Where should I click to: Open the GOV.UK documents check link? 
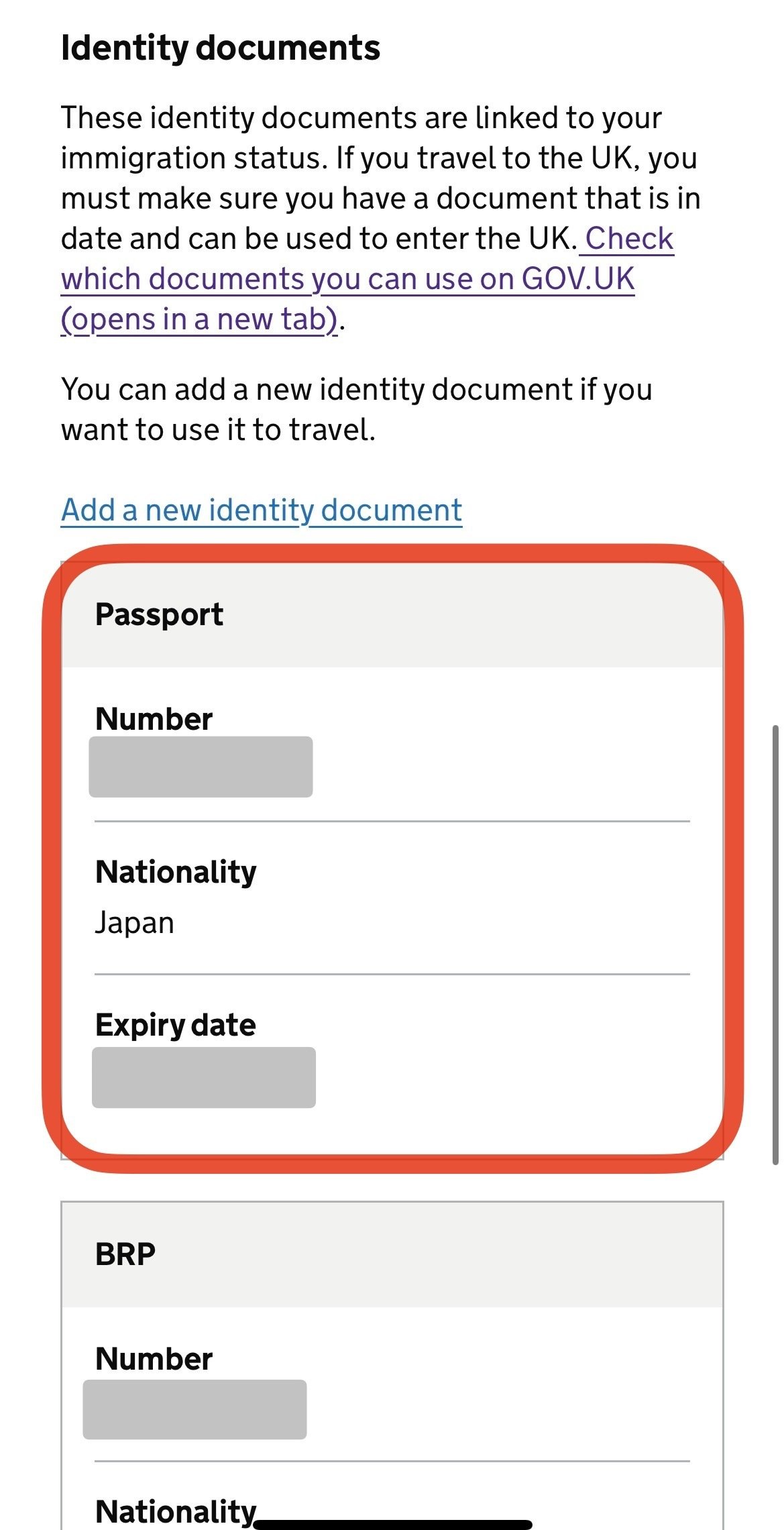coord(347,279)
